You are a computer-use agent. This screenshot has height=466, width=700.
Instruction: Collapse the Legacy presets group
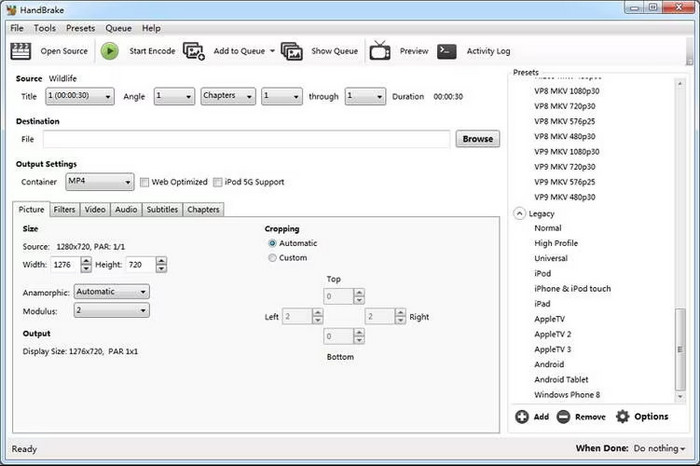tap(520, 214)
